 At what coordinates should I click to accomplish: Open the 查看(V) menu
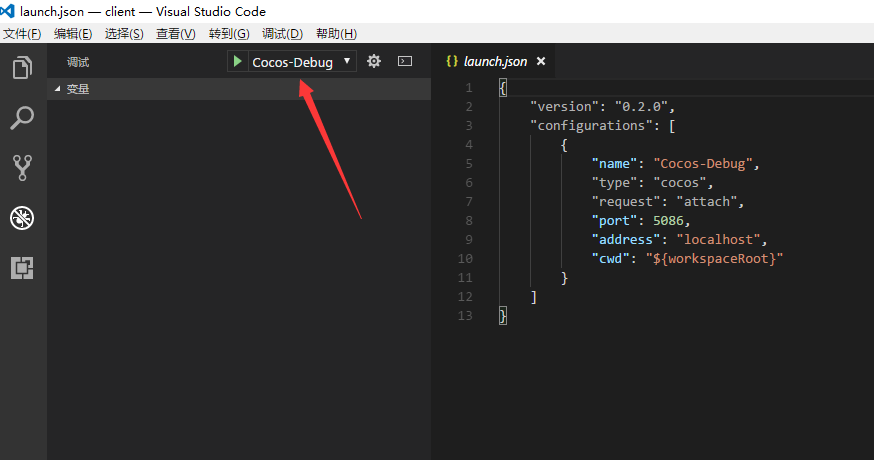176,34
